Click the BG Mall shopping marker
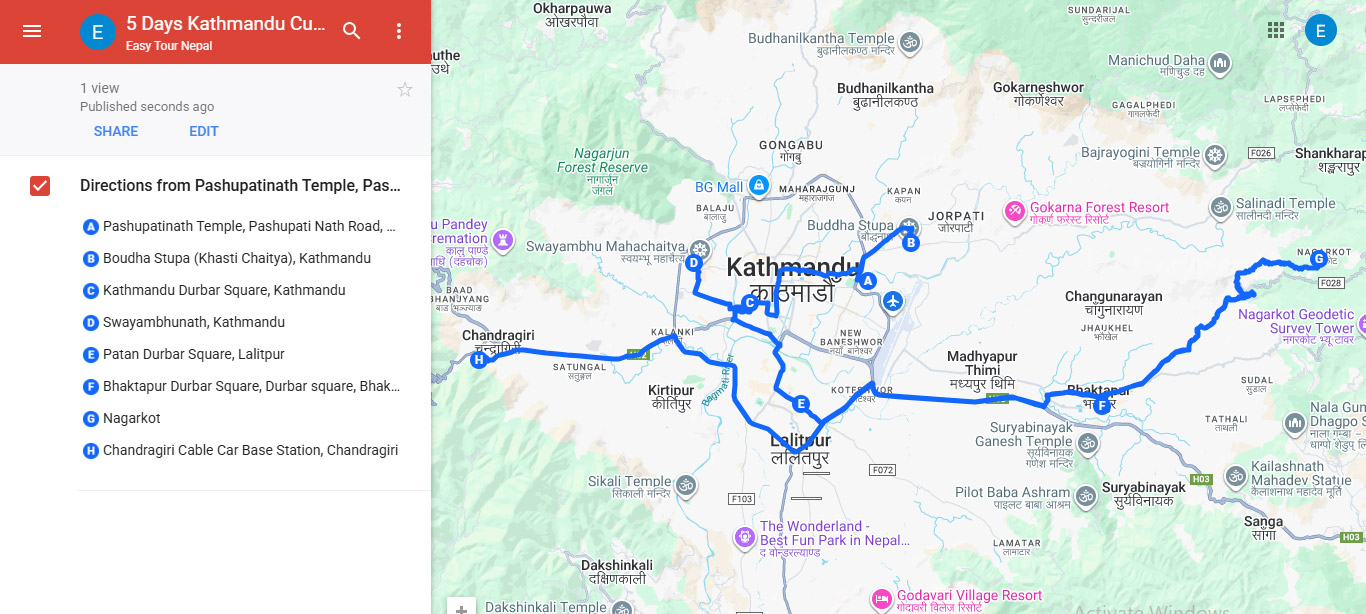 759,186
